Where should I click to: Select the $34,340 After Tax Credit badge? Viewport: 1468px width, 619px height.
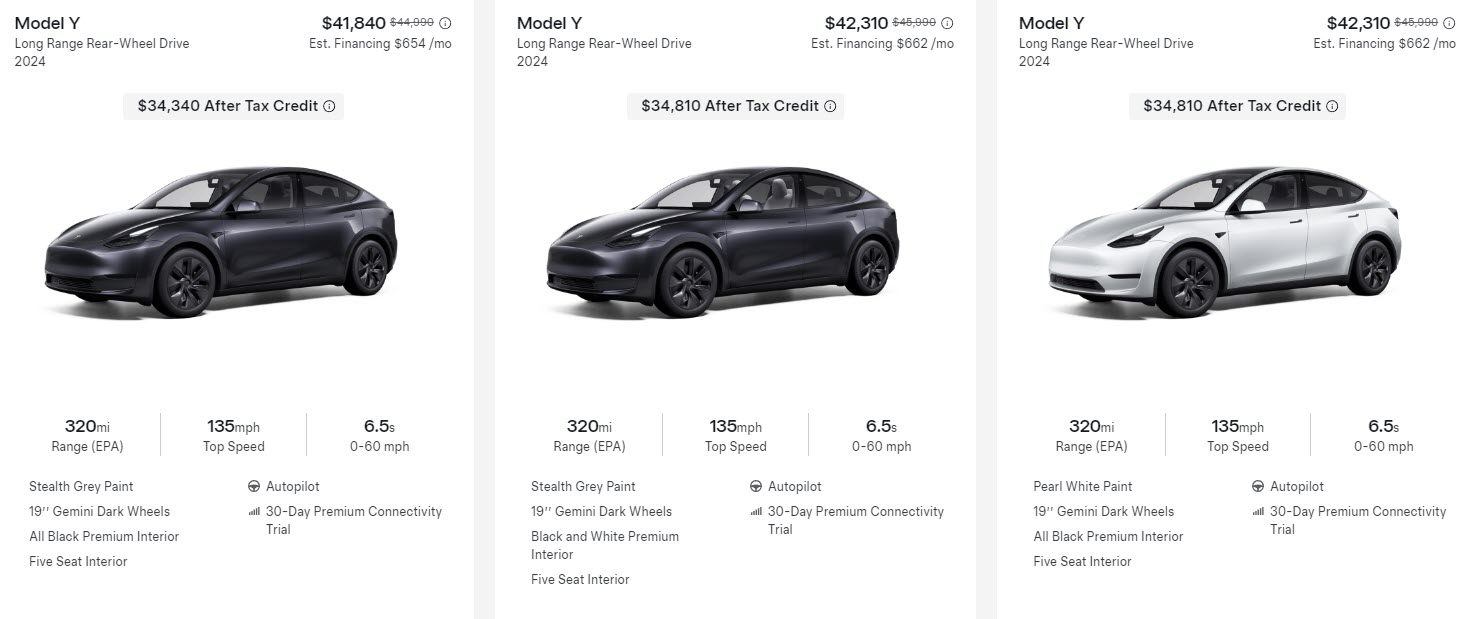coord(232,106)
